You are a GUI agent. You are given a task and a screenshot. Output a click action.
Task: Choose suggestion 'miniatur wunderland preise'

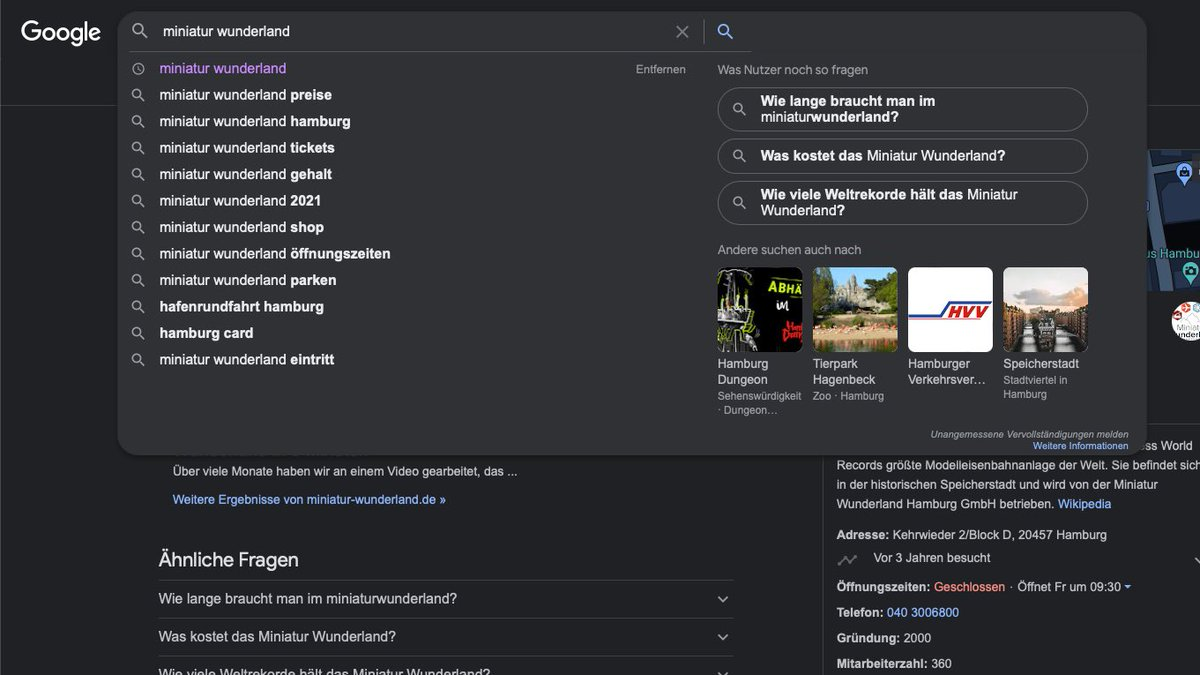(x=246, y=95)
